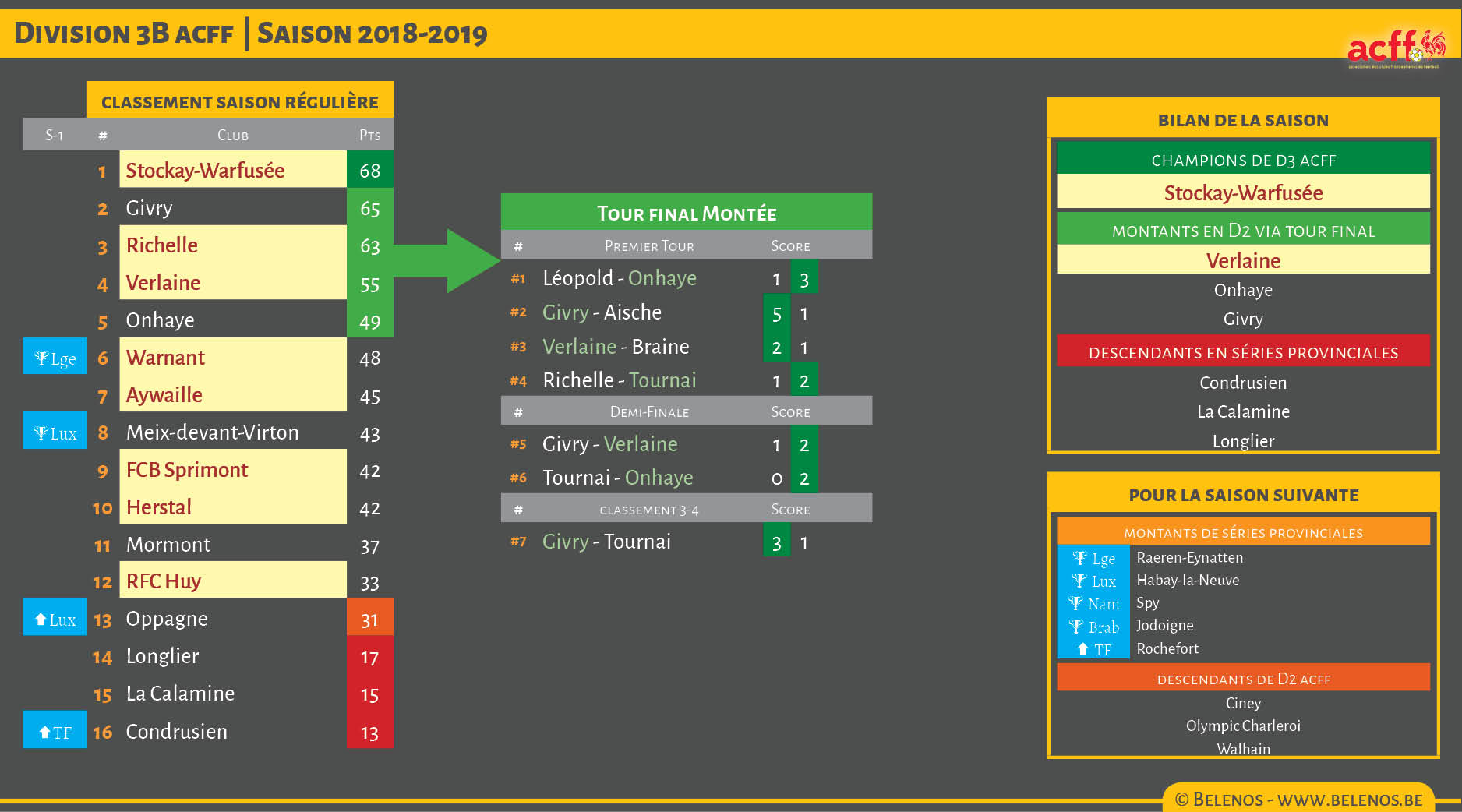The width and height of the screenshot is (1462, 812).
Task: Click the green 68 points cell
Action: tap(369, 170)
